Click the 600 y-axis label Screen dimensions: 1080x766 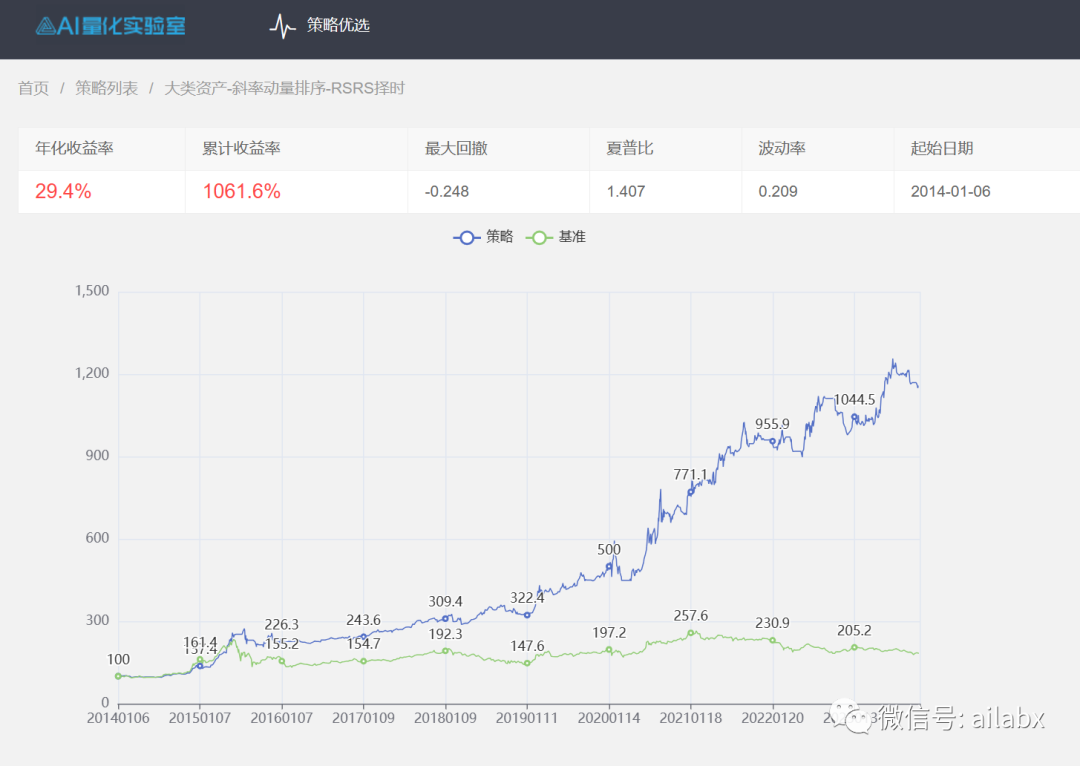tap(97, 538)
